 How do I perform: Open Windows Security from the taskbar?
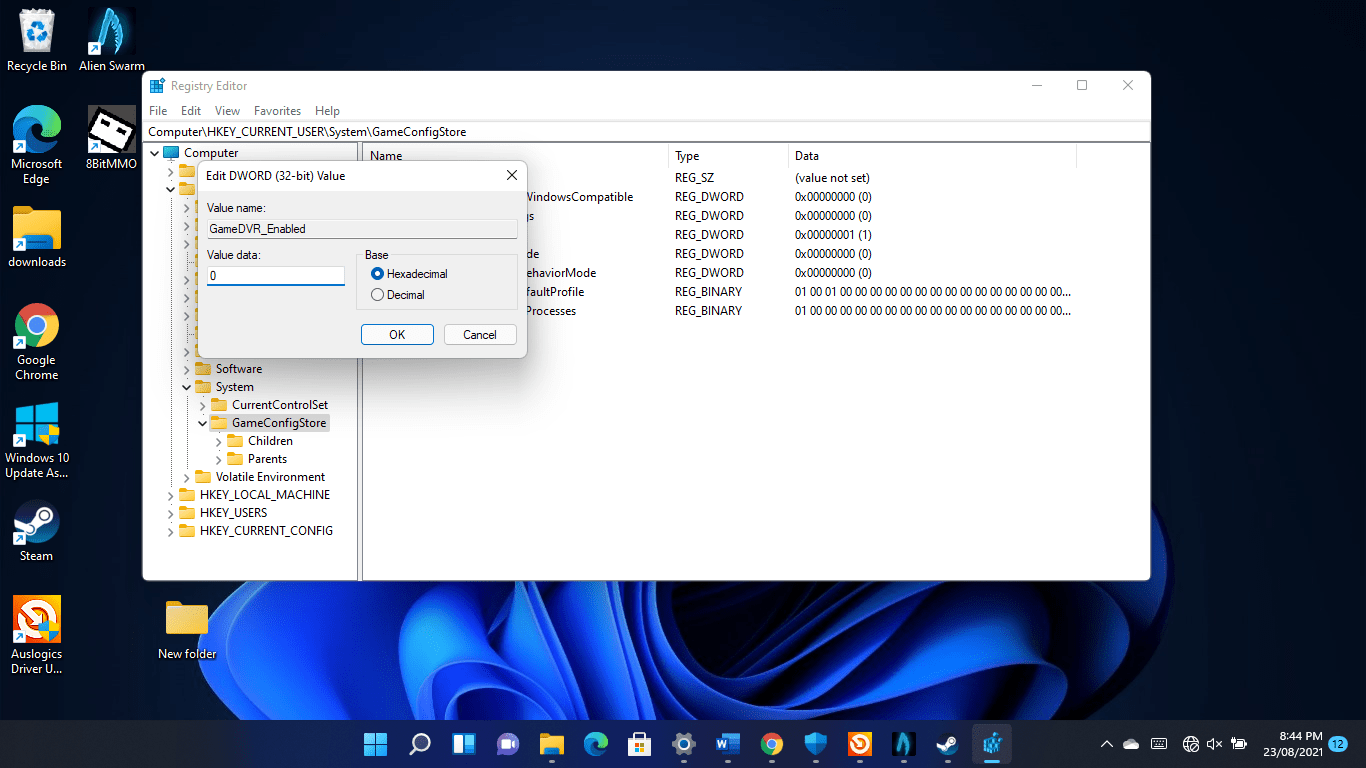(x=815, y=744)
